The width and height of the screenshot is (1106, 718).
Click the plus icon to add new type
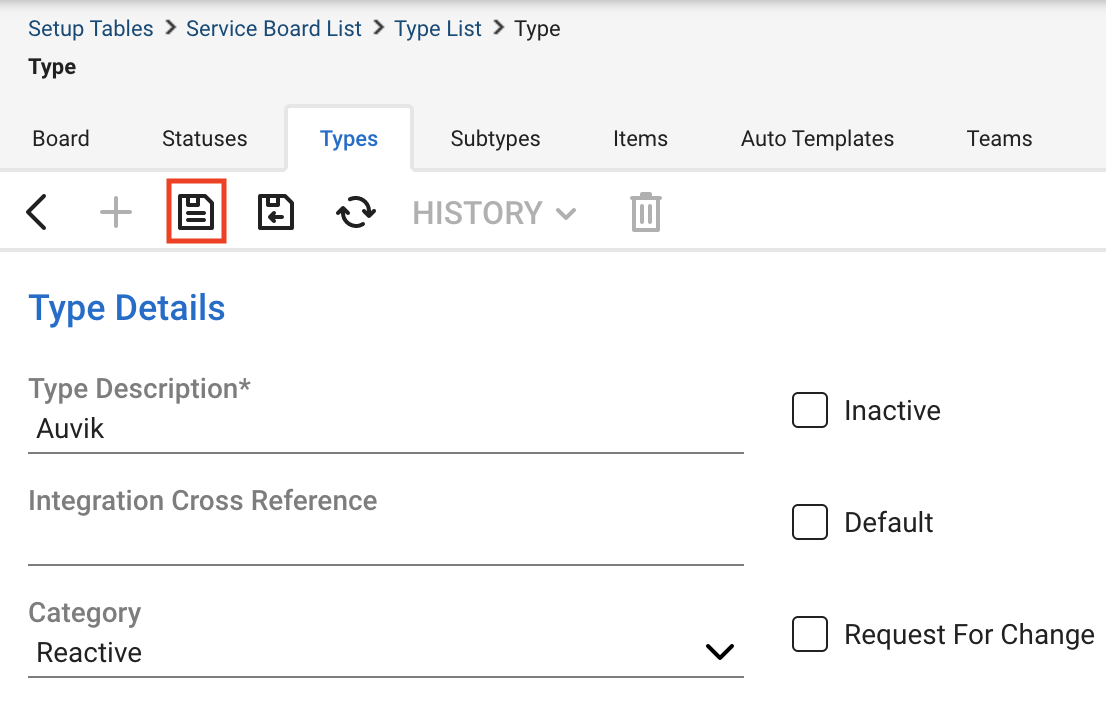click(x=116, y=212)
